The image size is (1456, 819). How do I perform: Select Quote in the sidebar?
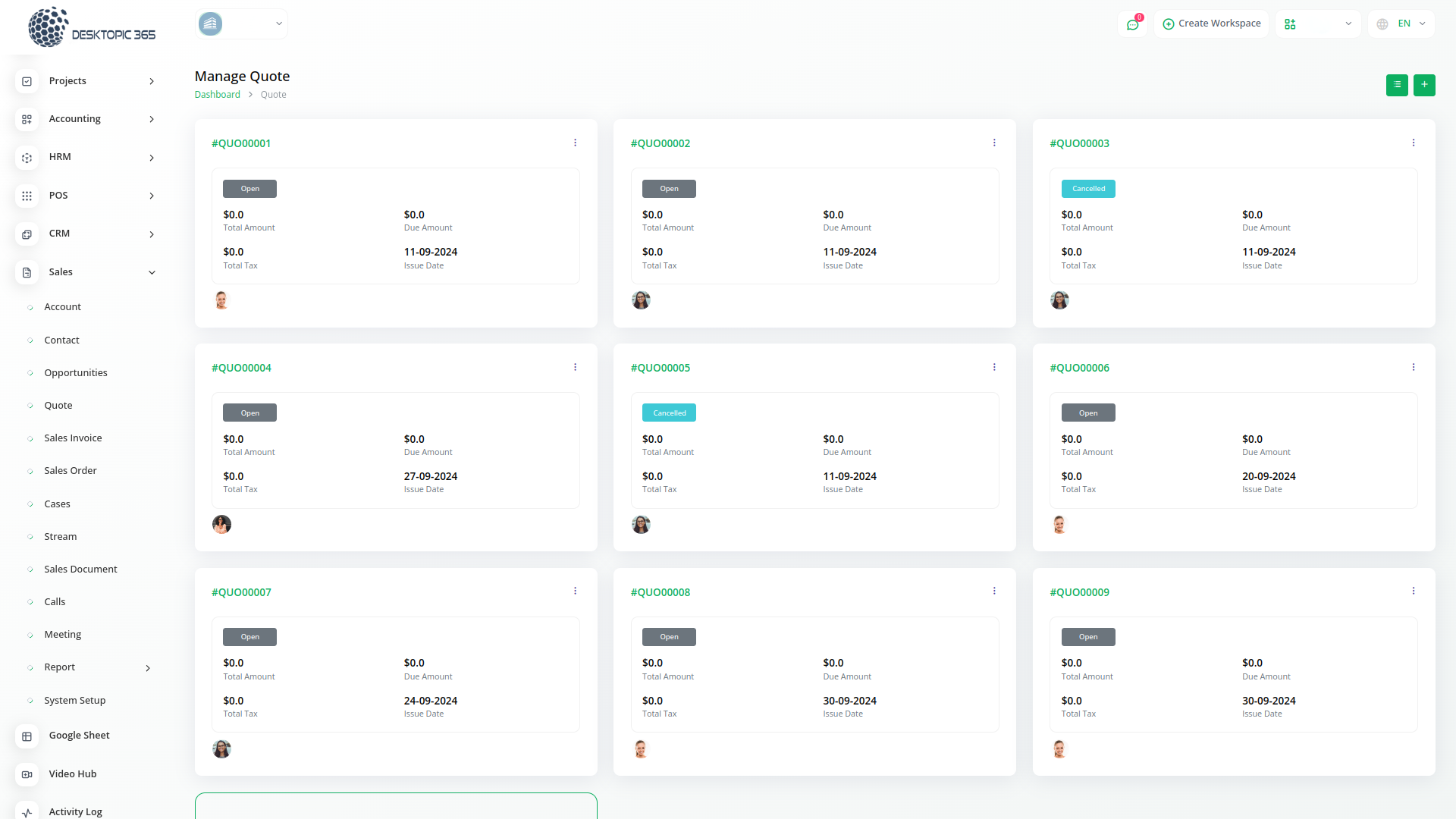click(x=58, y=406)
